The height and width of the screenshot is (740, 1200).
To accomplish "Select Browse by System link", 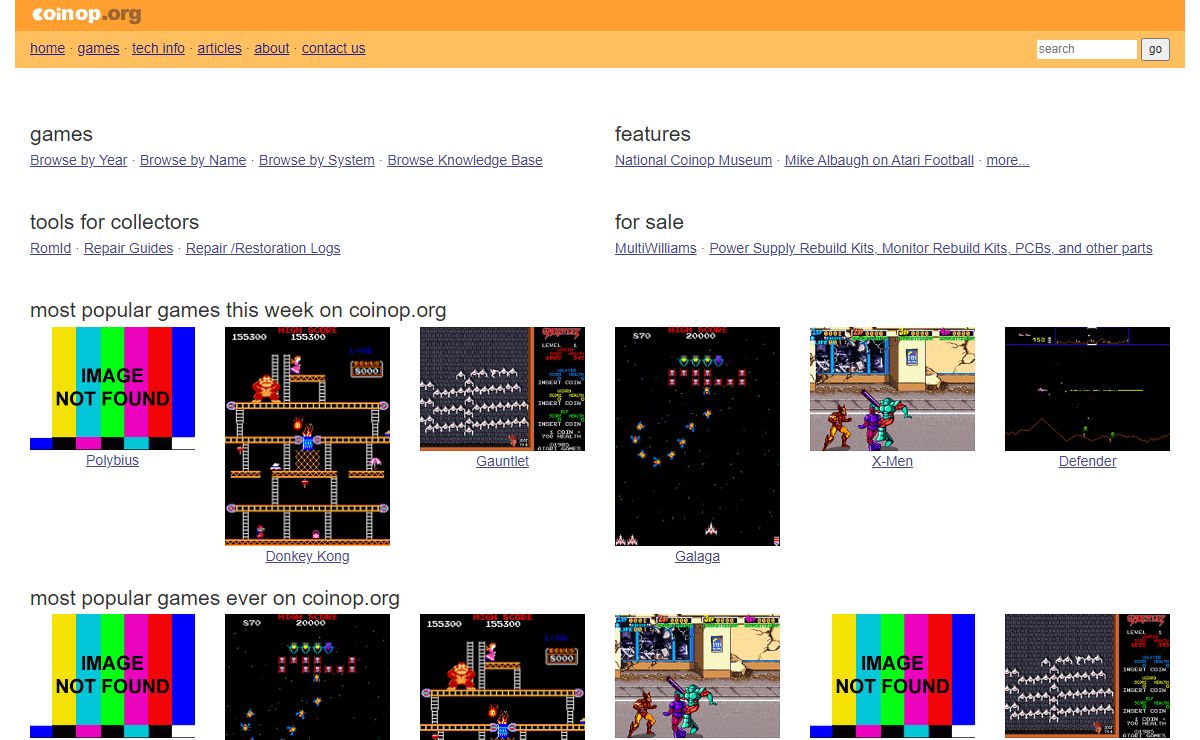I will [x=316, y=160].
